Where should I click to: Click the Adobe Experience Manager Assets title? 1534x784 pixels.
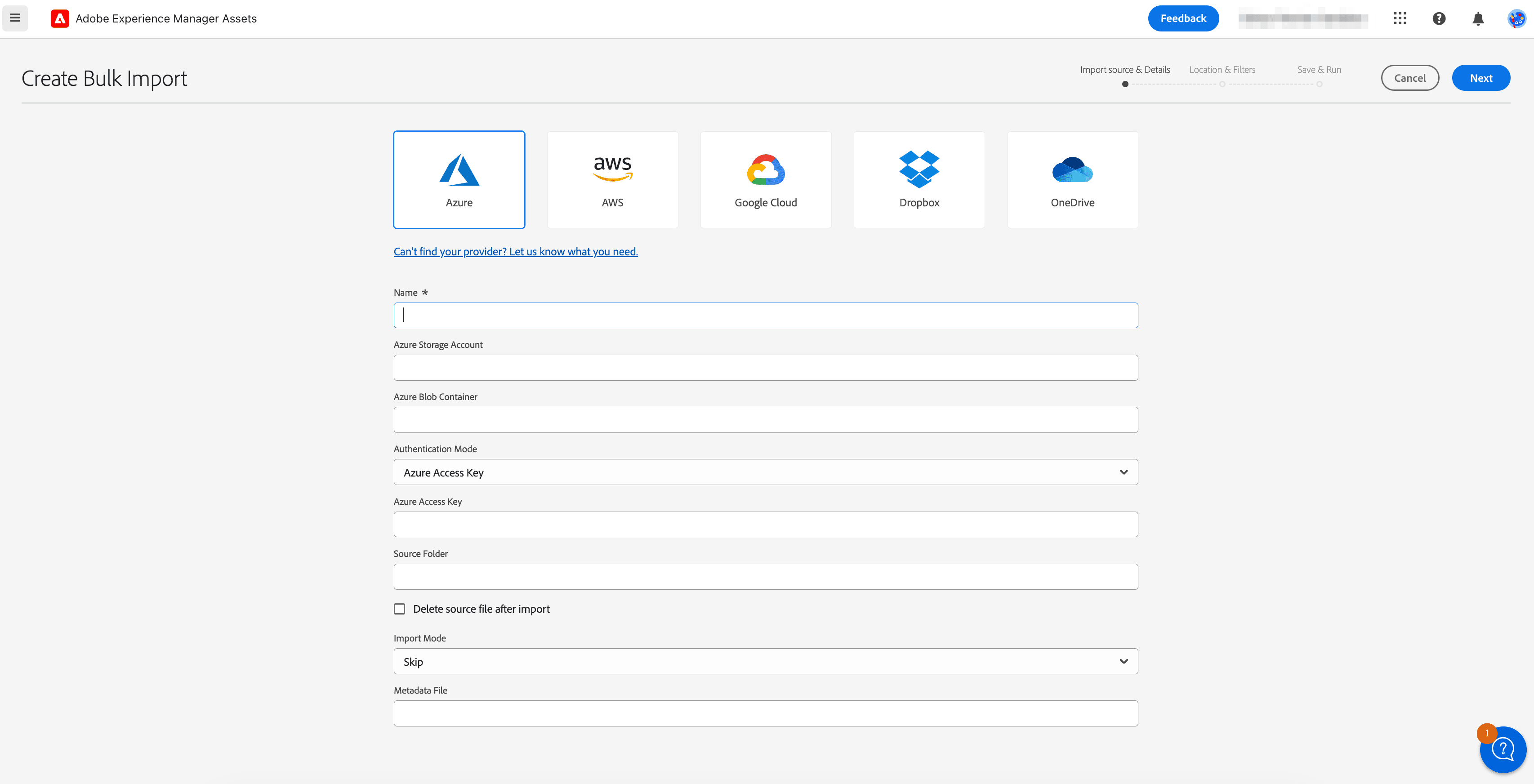(166, 18)
